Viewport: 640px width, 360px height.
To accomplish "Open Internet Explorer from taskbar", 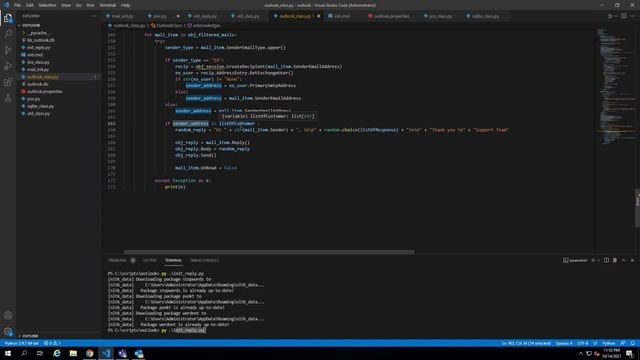I will coord(57,353).
